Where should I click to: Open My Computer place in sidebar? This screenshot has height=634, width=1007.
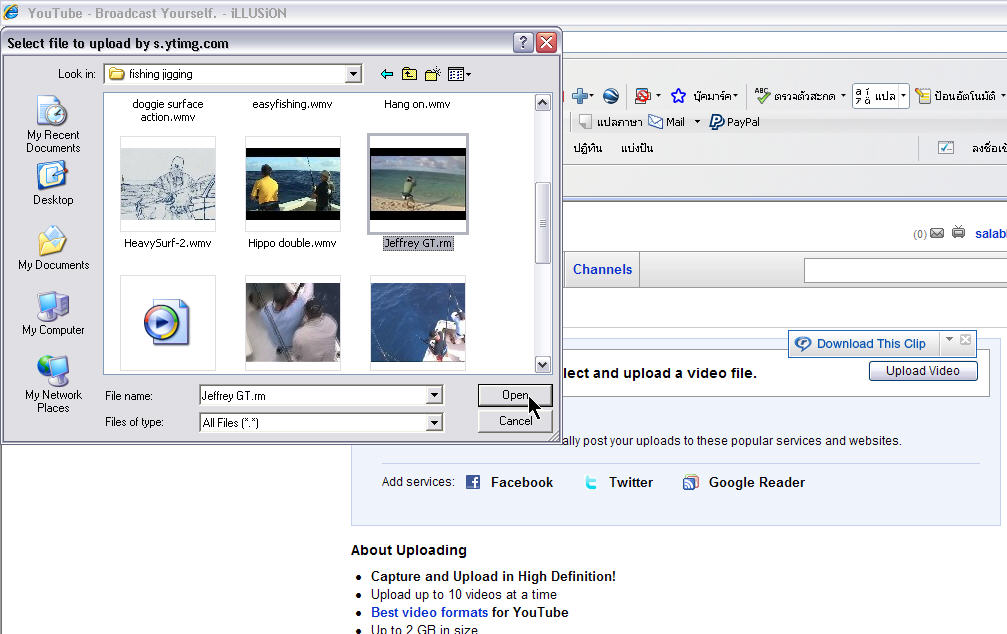point(53,313)
